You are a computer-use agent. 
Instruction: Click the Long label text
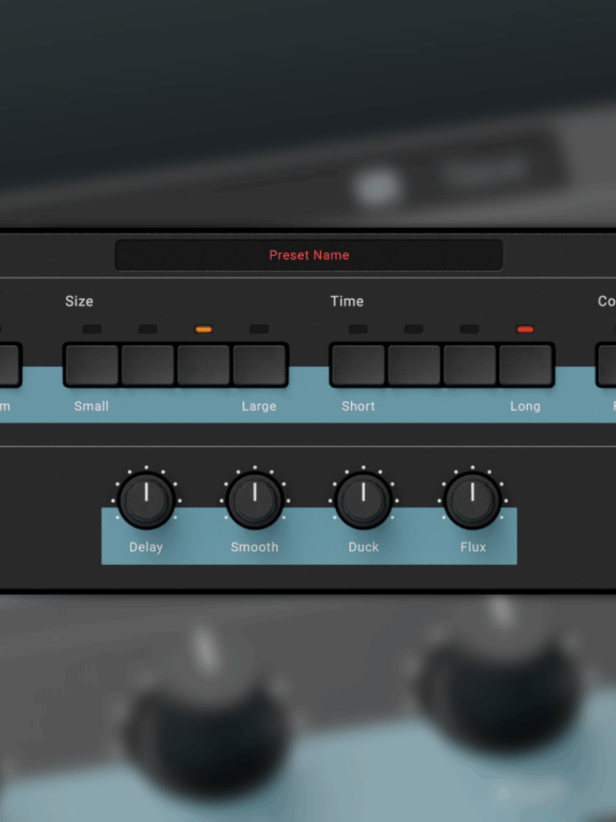(525, 406)
